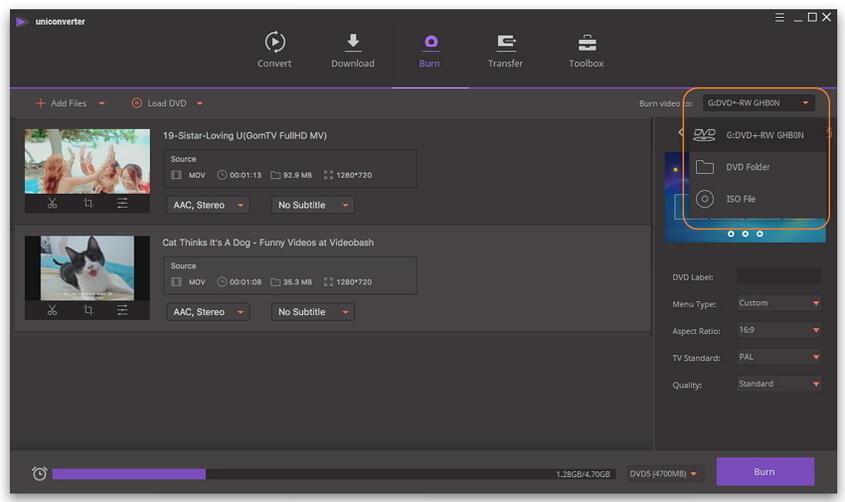
Task: Choose ISO File option
Action: point(758,199)
